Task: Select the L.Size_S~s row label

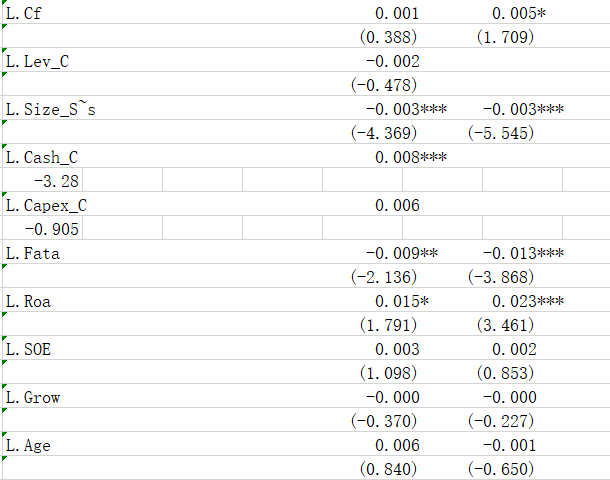Action: (50, 109)
